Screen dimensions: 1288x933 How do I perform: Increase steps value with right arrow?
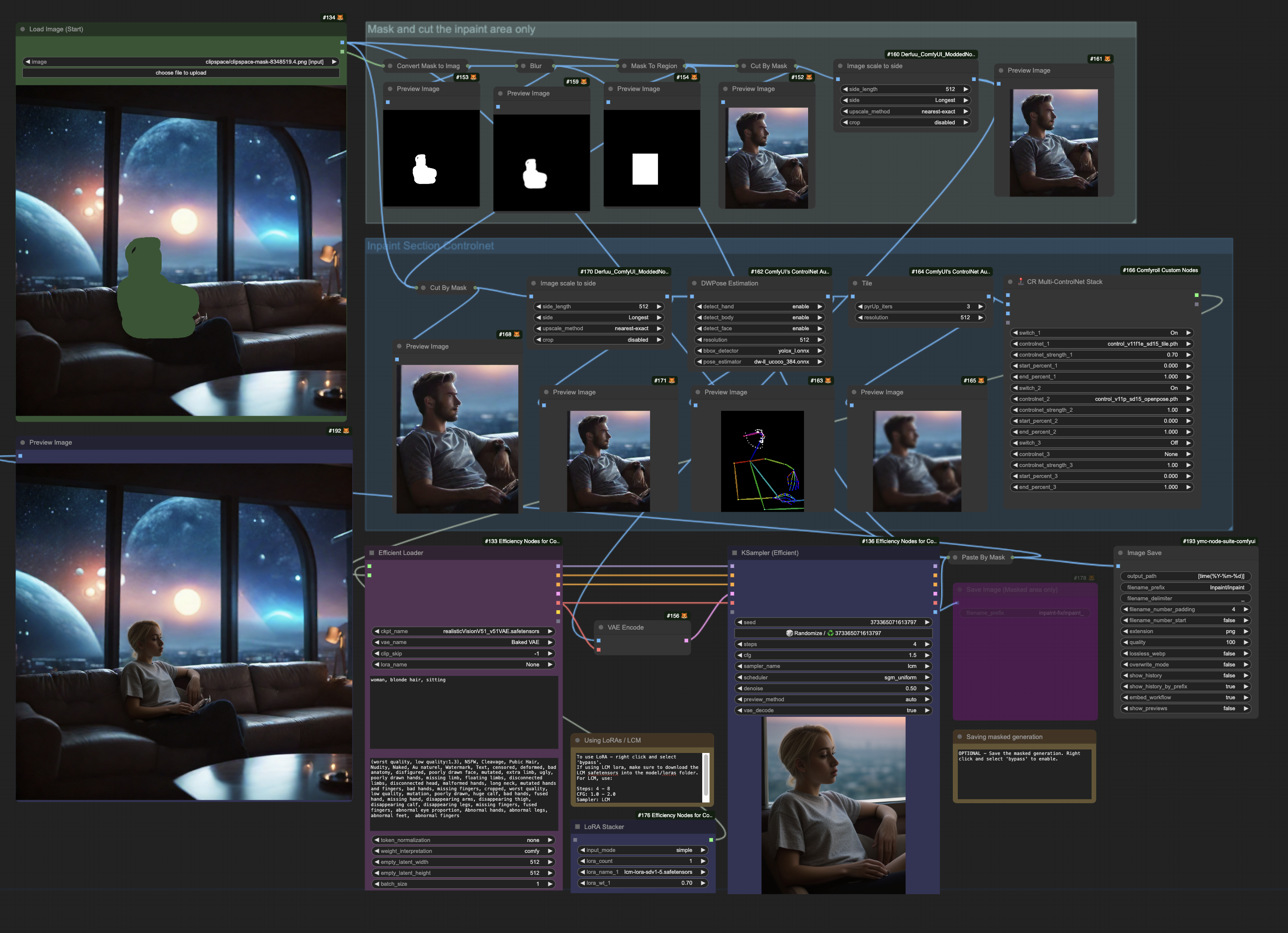(927, 645)
